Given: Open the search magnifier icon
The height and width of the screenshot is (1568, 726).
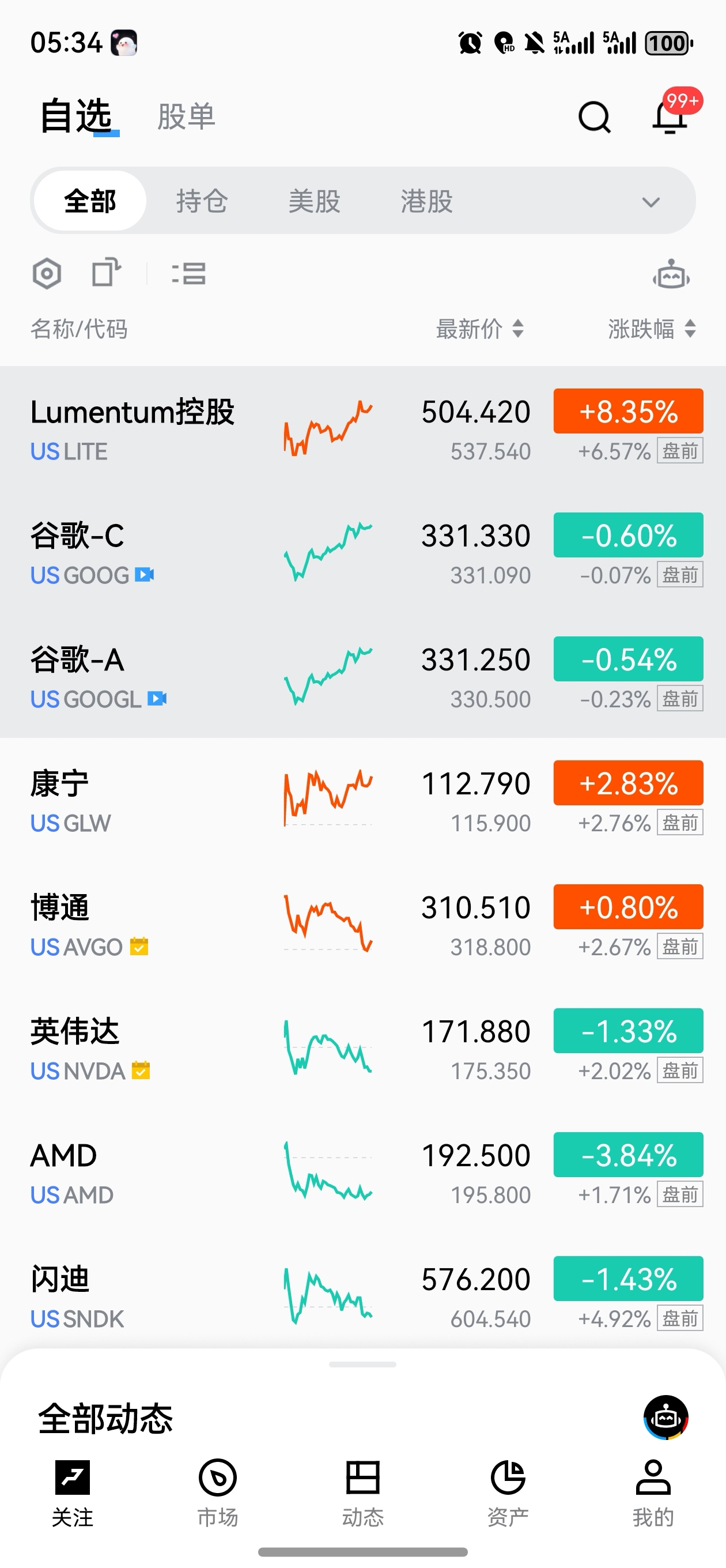Looking at the screenshot, I should [594, 117].
